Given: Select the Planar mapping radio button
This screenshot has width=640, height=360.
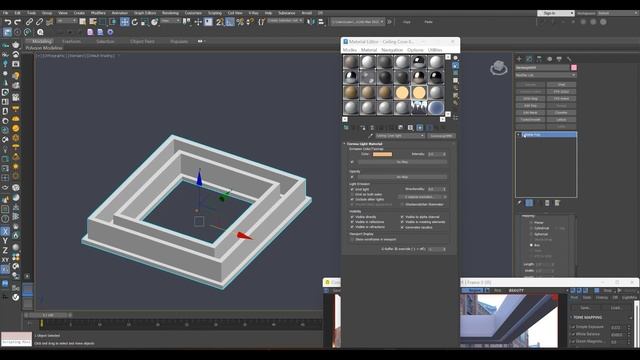Looking at the screenshot, I should click(531, 222).
